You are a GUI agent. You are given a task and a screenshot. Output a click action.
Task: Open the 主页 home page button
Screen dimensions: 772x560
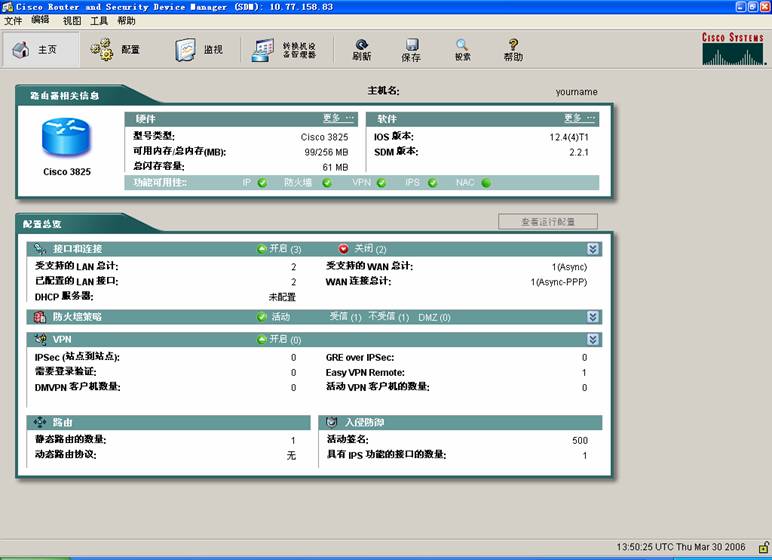click(40, 49)
